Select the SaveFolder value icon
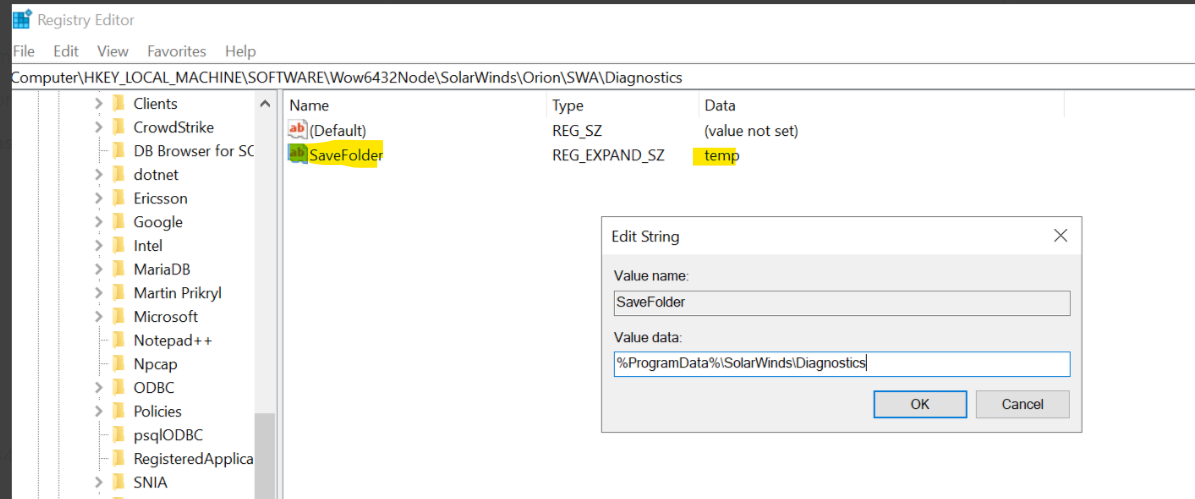The image size is (1195, 499). pyautogui.click(x=297, y=155)
